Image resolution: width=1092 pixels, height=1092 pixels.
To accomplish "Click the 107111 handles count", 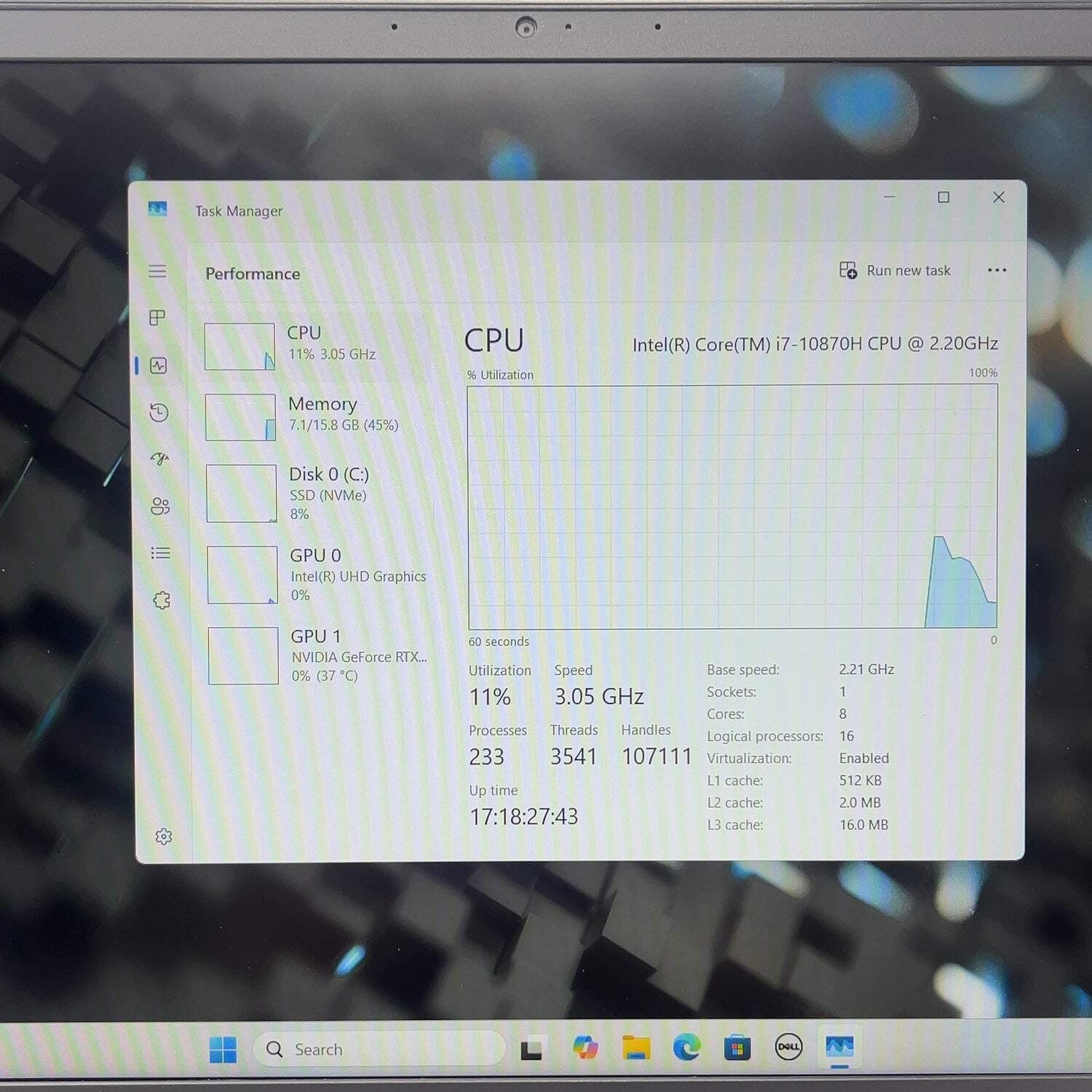I will coord(657,756).
